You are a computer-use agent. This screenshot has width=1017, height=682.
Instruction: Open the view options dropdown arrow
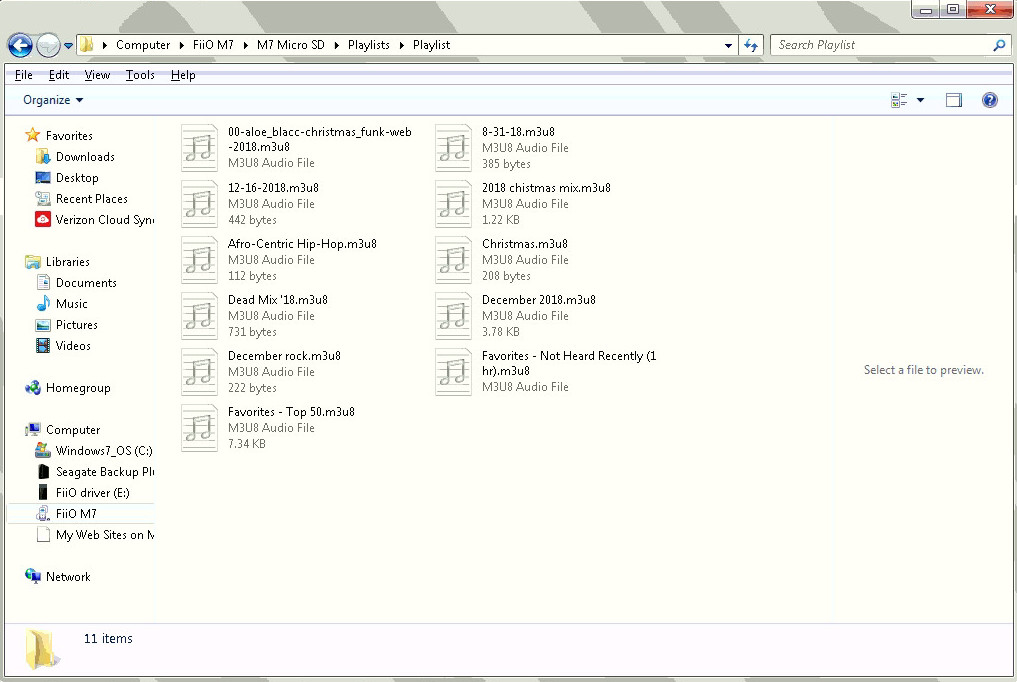[920, 100]
